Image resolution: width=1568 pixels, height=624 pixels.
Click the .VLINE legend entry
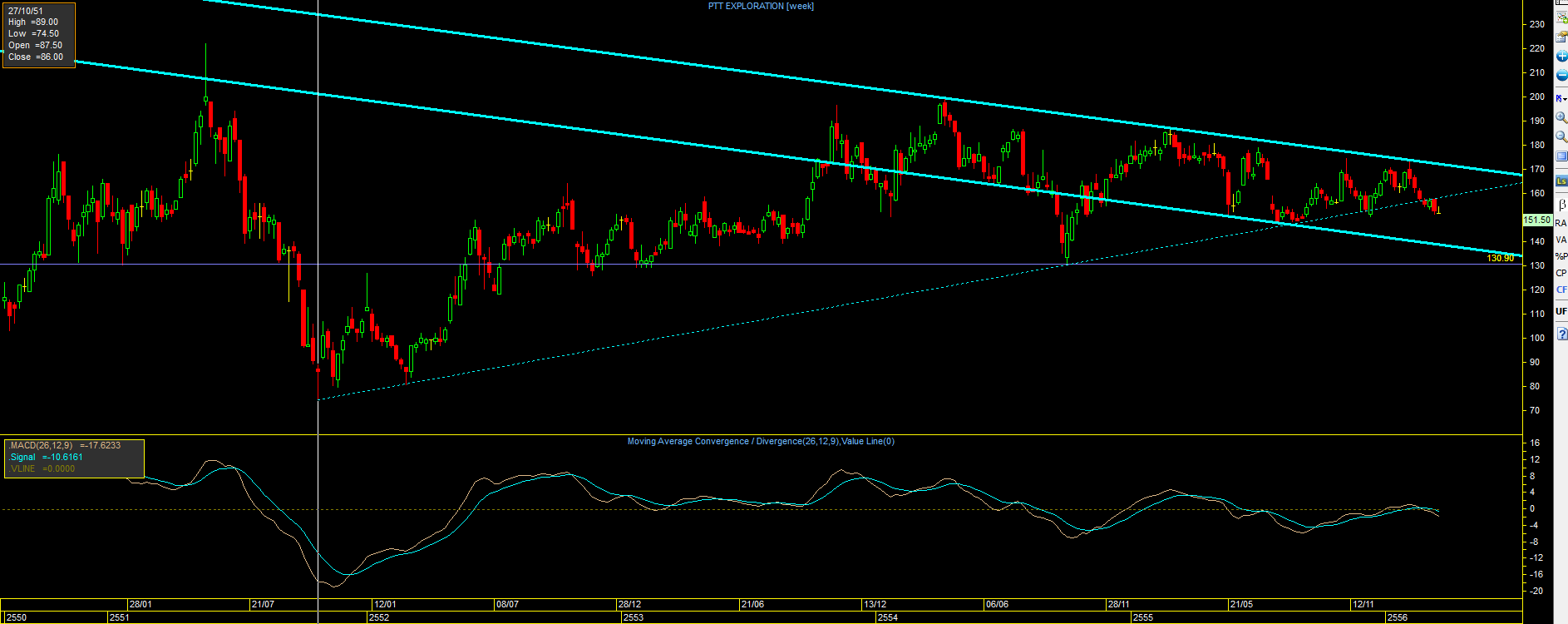[x=42, y=469]
